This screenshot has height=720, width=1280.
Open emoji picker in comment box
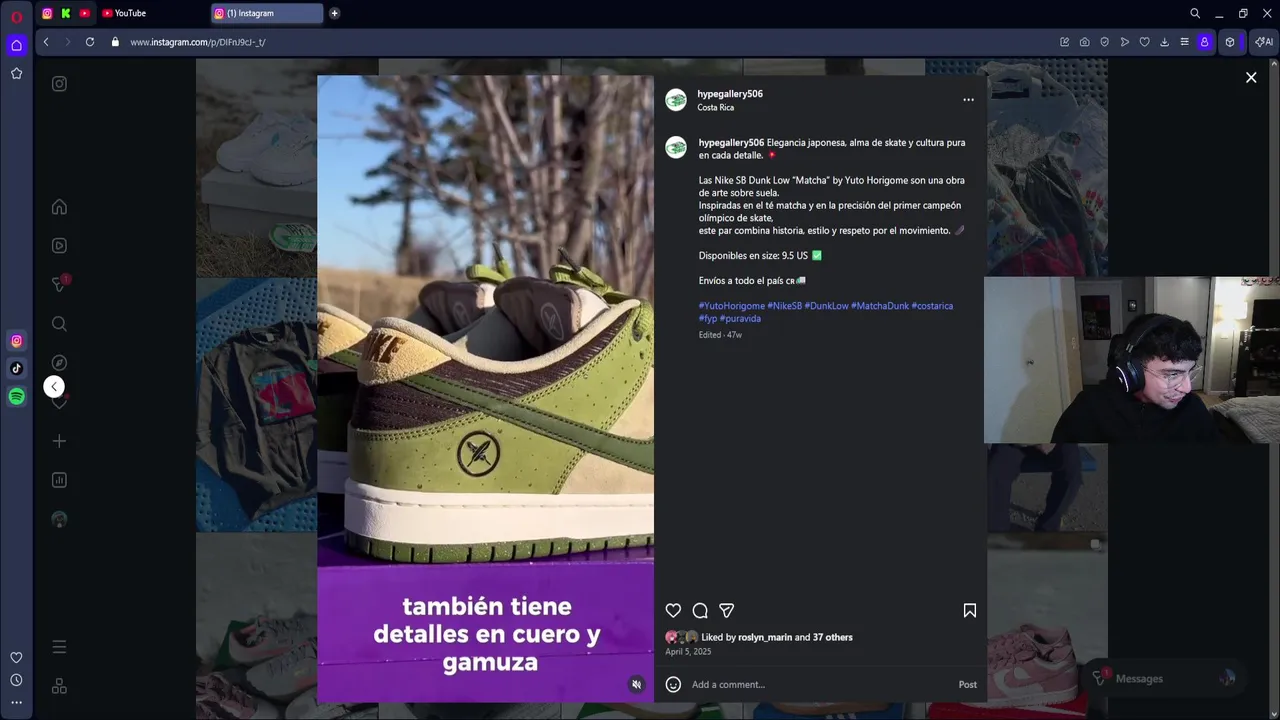pyautogui.click(x=673, y=685)
